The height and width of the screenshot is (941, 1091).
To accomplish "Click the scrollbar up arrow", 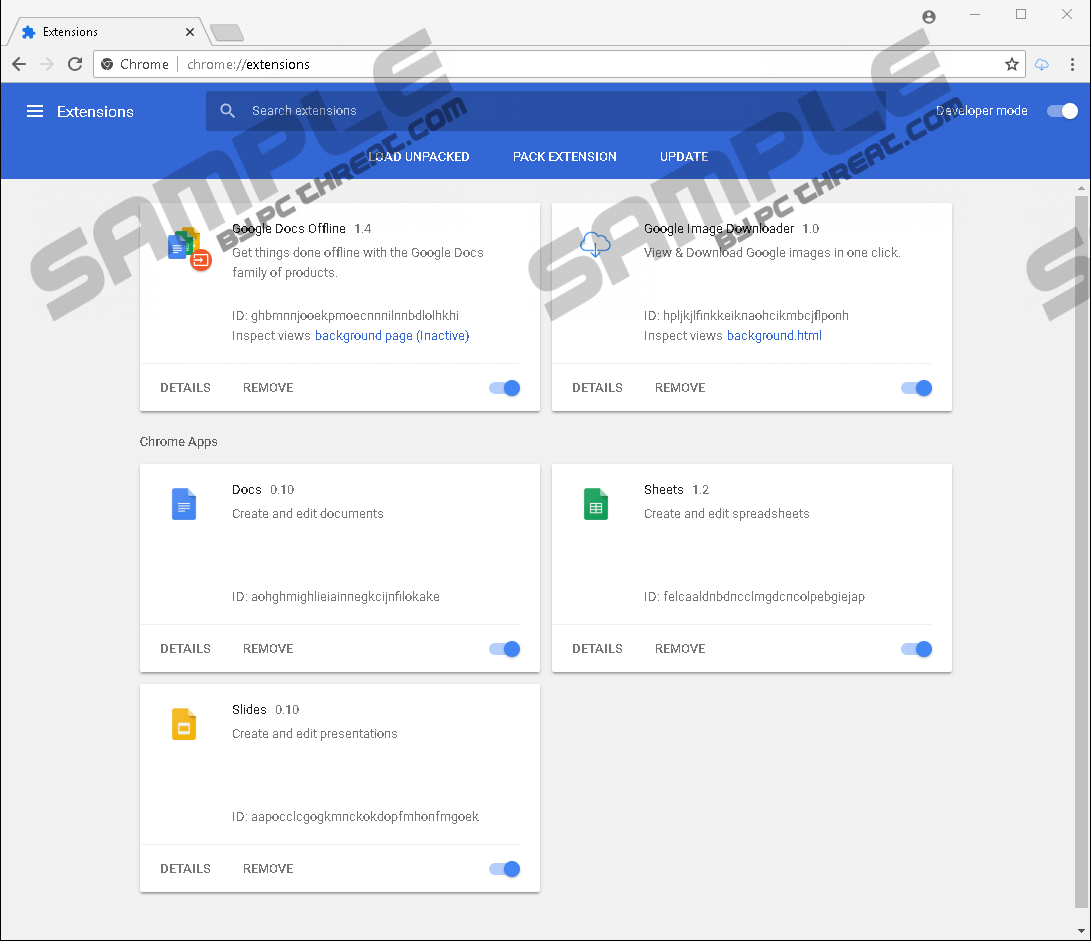I will tap(1081, 188).
